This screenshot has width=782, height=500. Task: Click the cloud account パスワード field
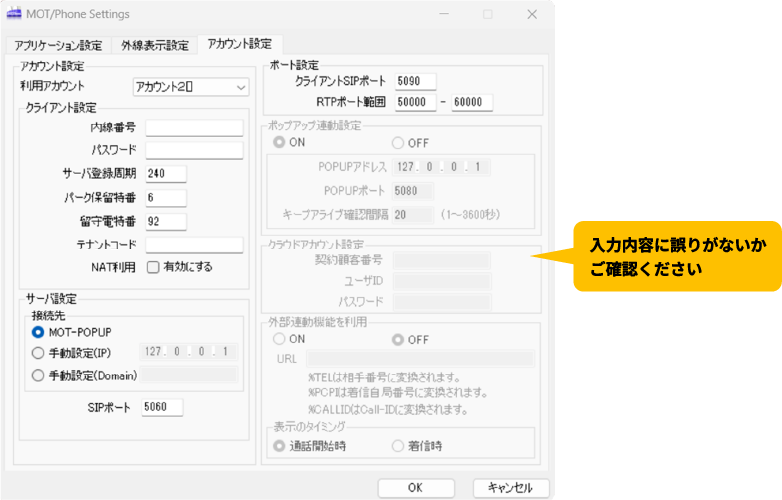[442, 302]
